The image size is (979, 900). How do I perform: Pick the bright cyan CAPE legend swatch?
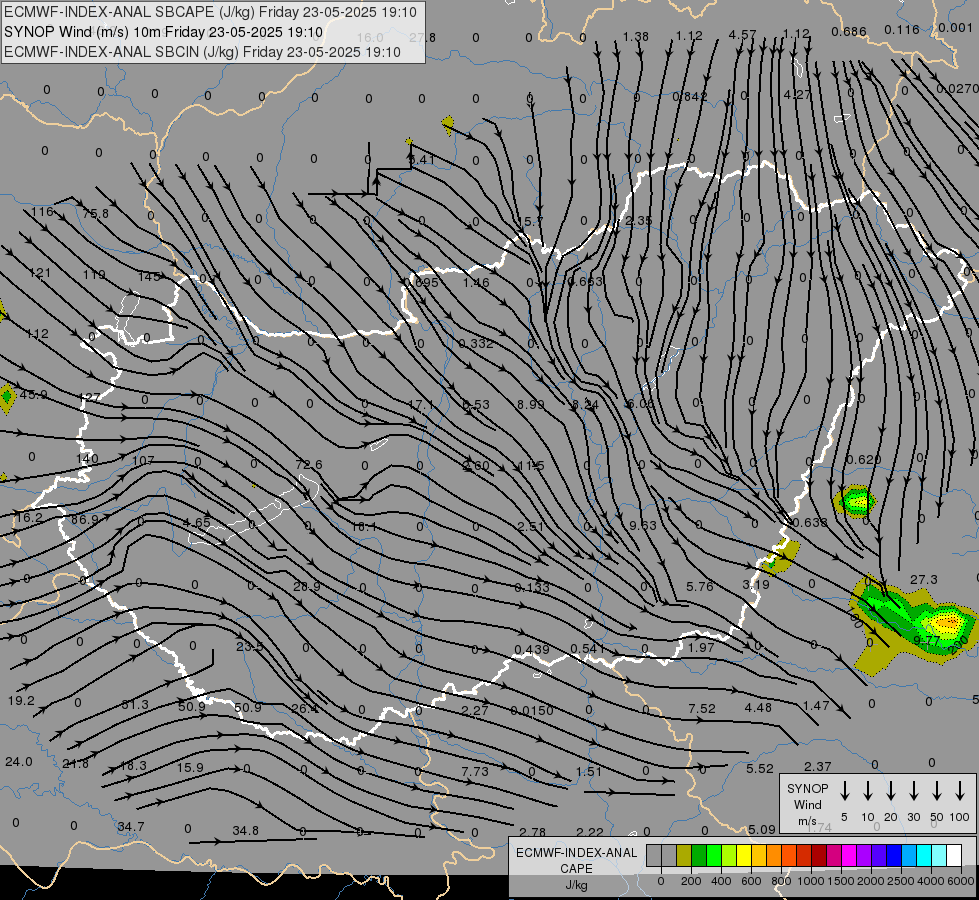coord(924,856)
